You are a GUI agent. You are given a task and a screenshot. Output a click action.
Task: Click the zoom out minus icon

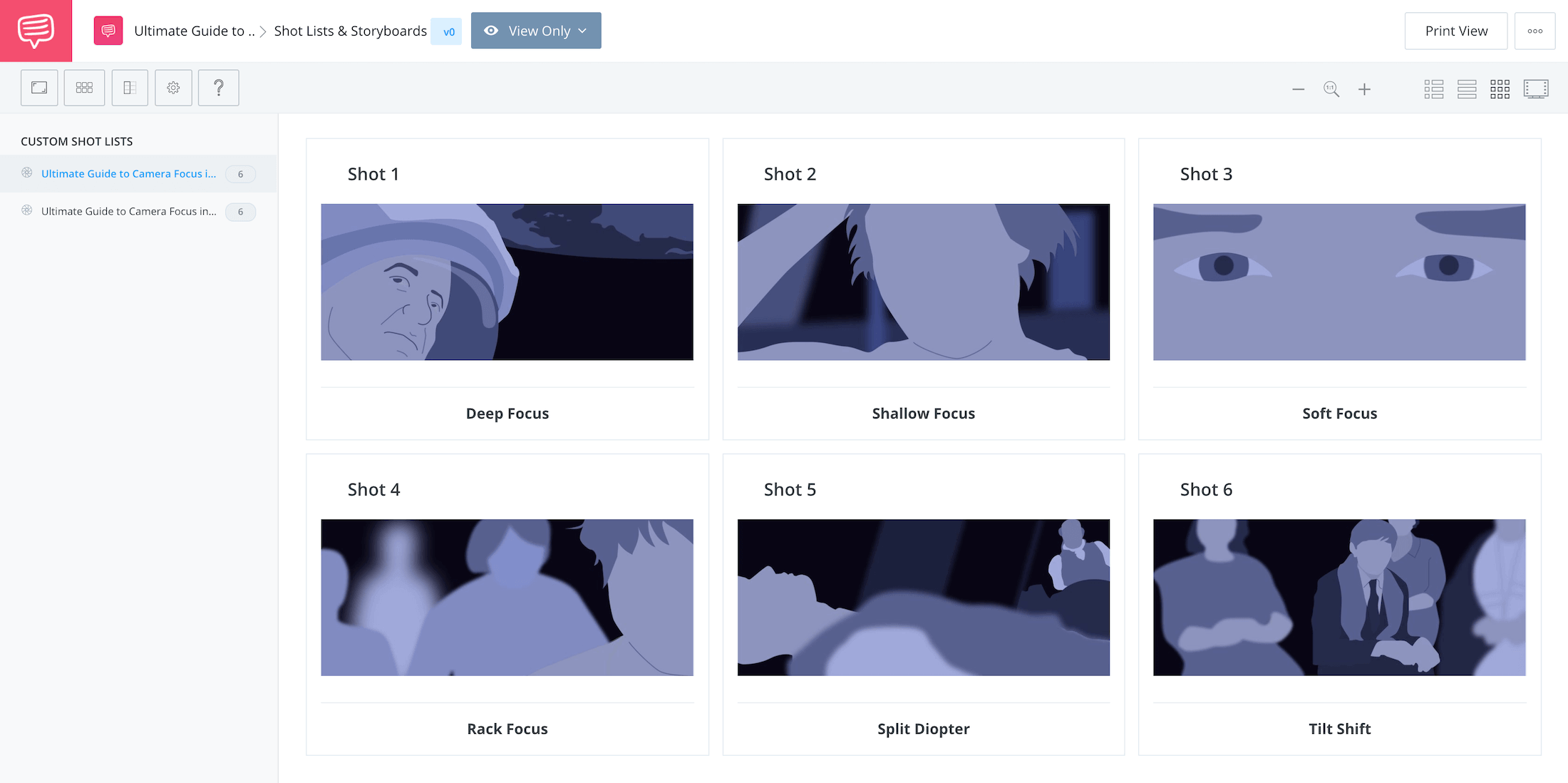(1298, 88)
